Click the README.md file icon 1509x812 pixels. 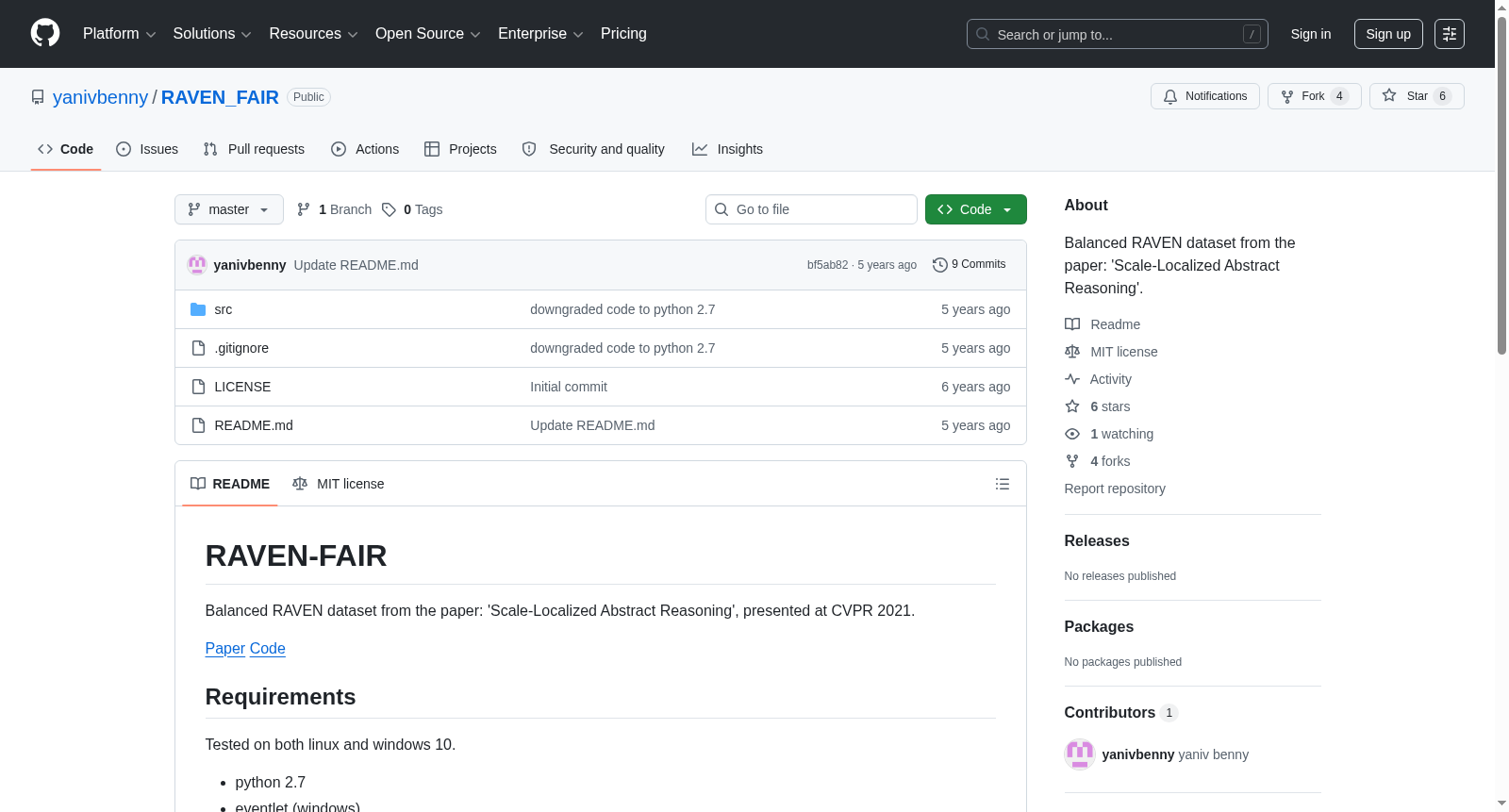(198, 425)
